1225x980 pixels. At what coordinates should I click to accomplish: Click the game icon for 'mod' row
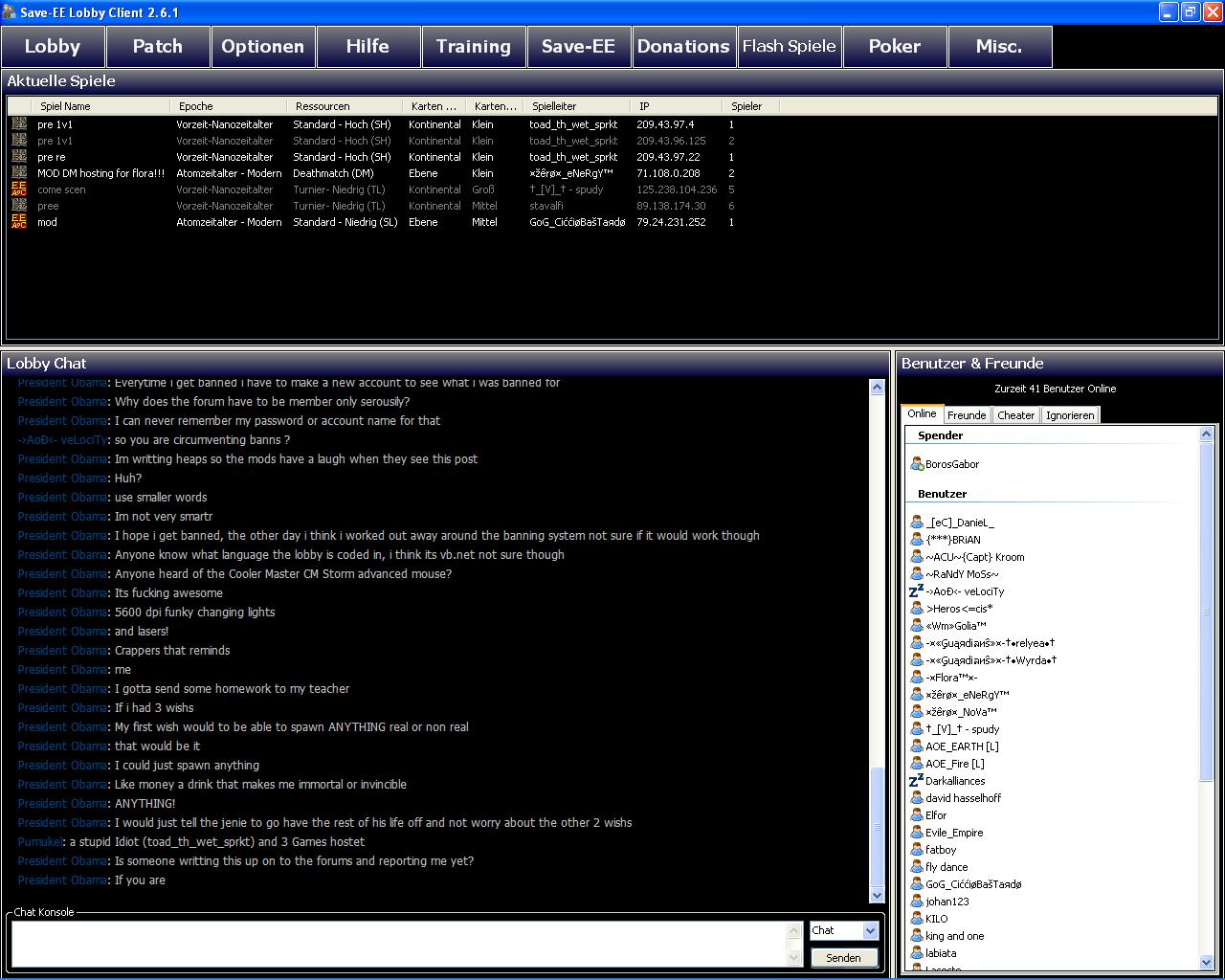point(19,222)
